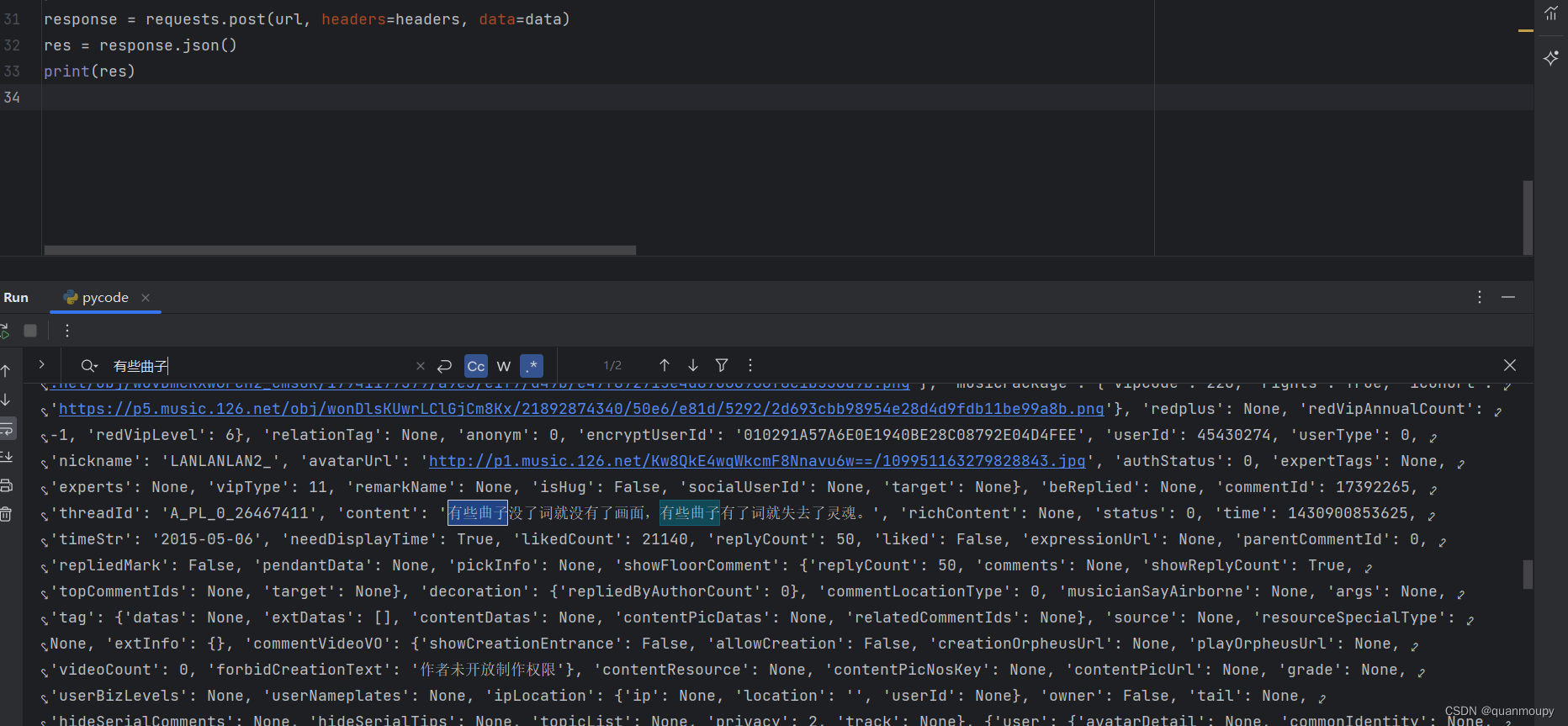Stop the running pycode process
Image resolution: width=1568 pixels, height=726 pixels.
click(30, 331)
